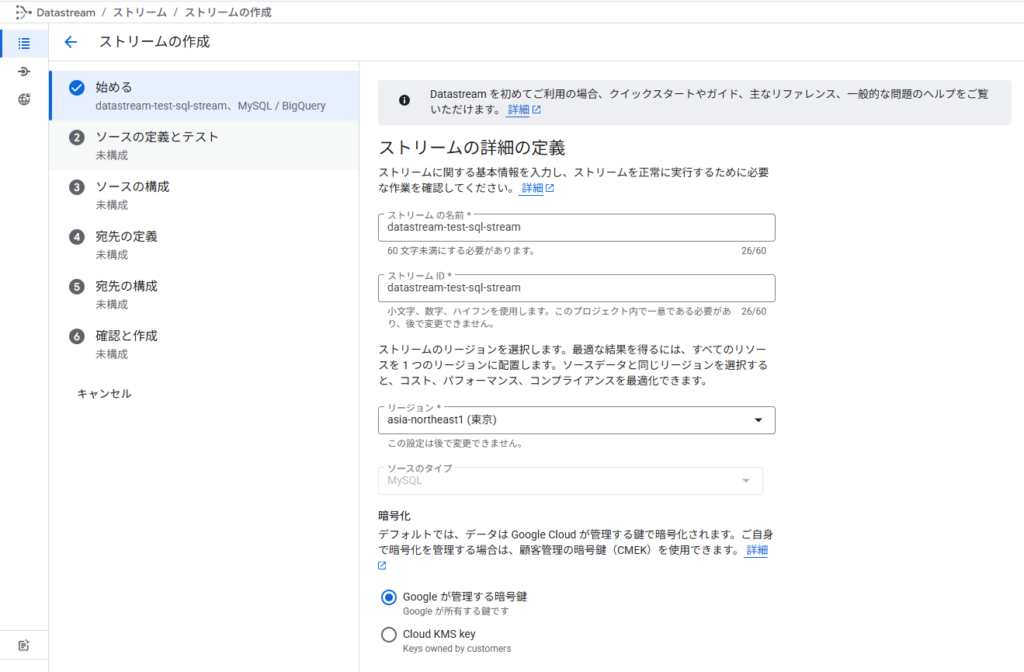The width and height of the screenshot is (1024, 672).
Task: Click the ストリームの名前 input field
Action: click(x=576, y=228)
